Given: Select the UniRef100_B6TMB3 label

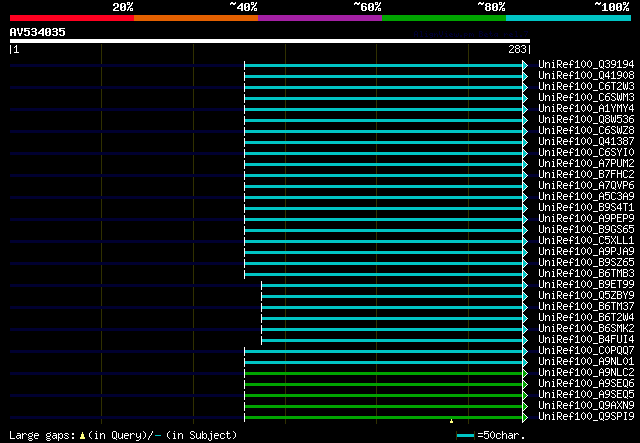Looking at the screenshot, I should (586, 274).
